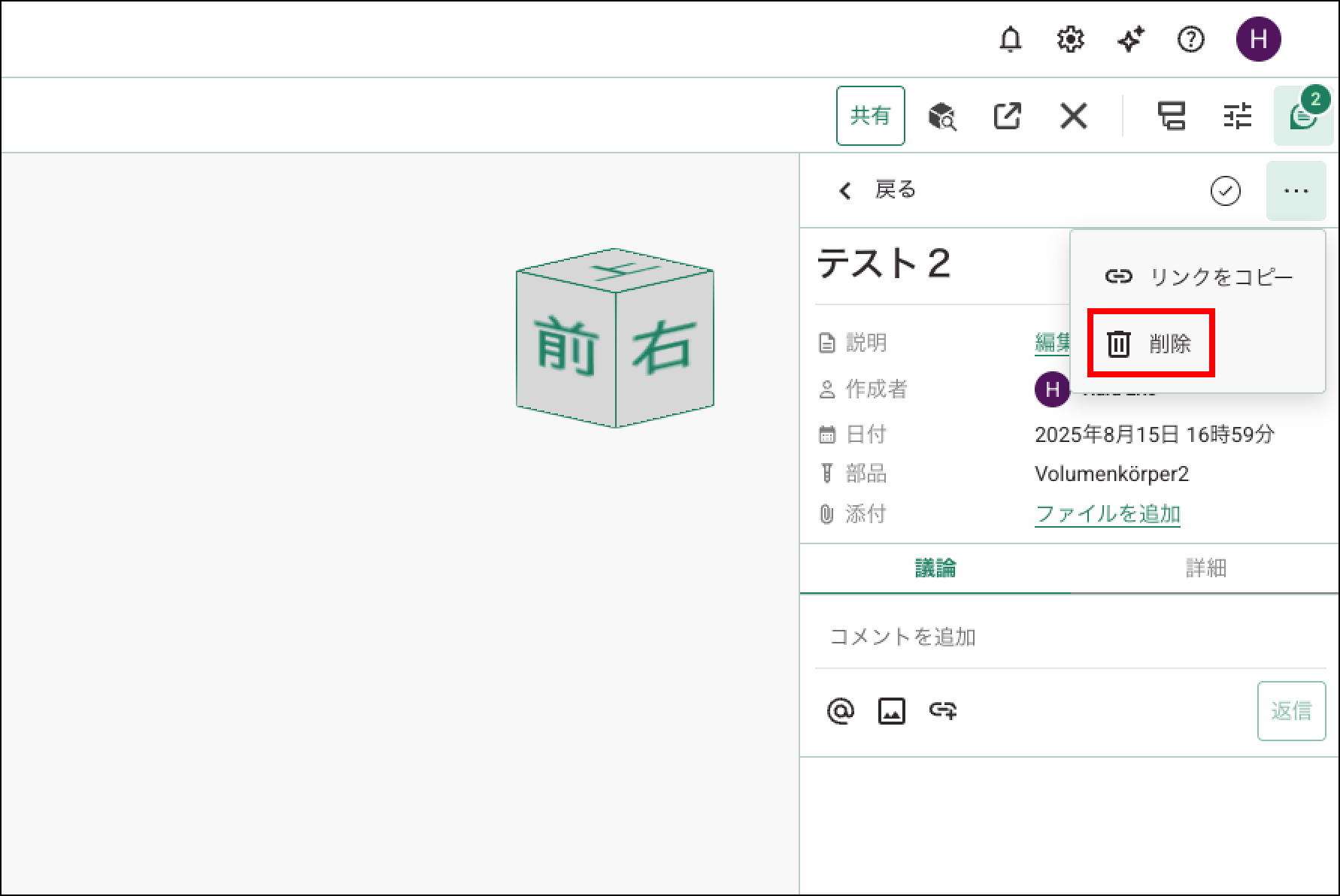Viewport: 1340px width, 896px height.
Task: Collapse the three-dot more options menu
Action: point(1296,191)
